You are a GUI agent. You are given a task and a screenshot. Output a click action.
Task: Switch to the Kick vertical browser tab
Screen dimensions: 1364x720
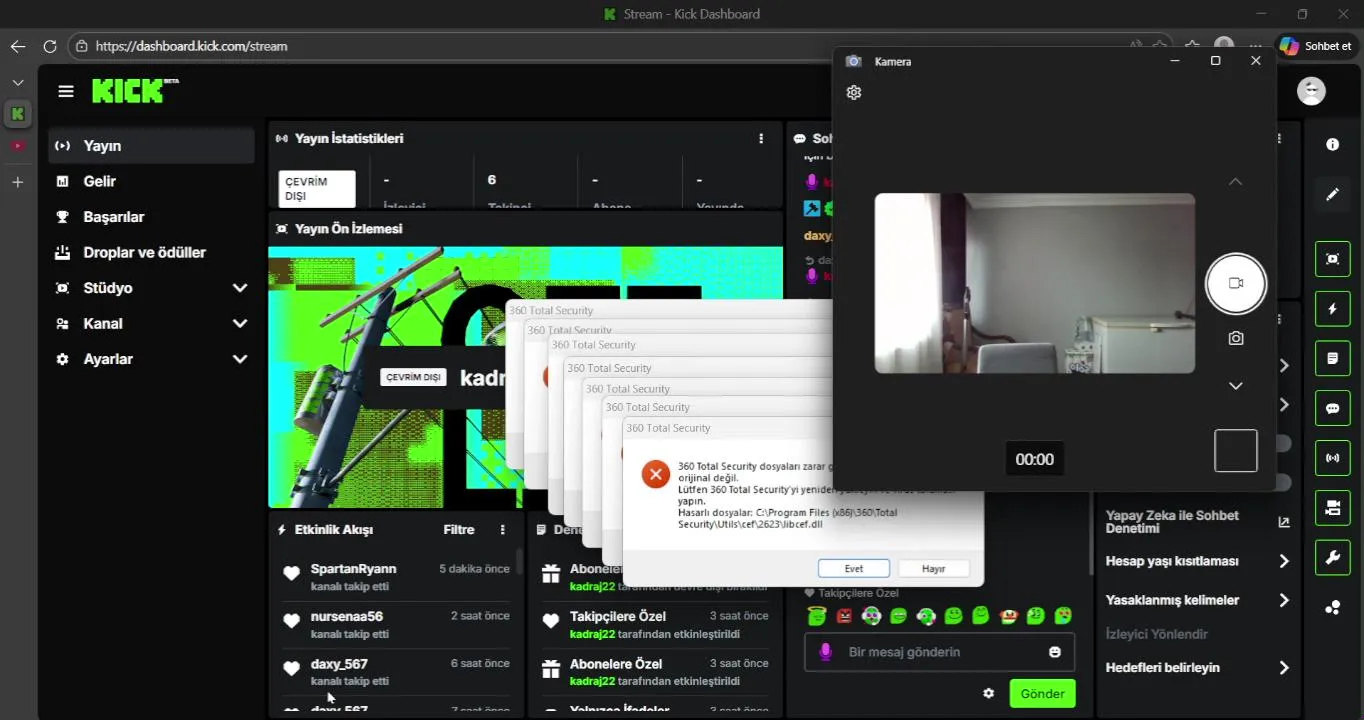(x=17, y=114)
